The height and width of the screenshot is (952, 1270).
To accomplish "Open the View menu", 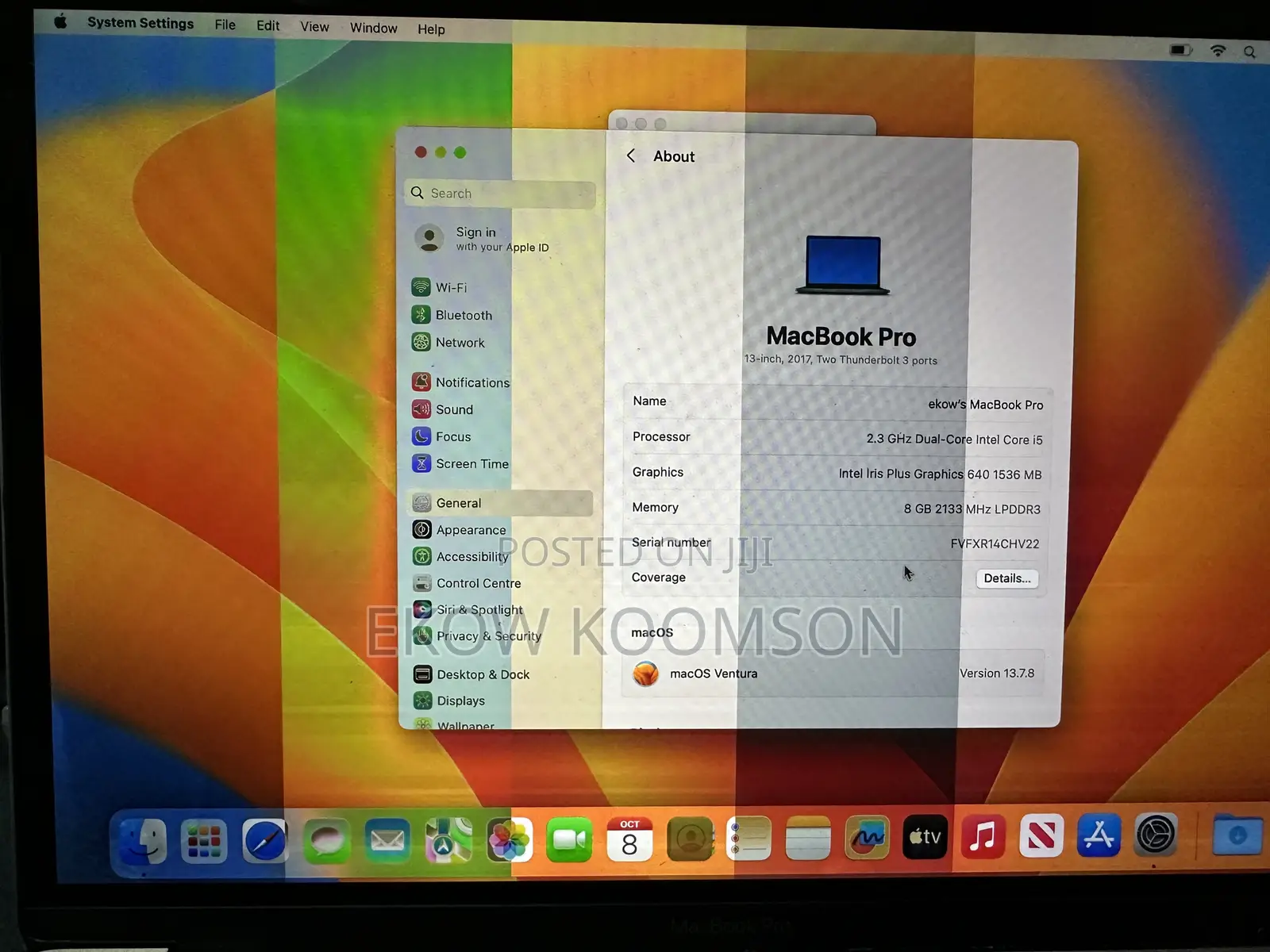I will pyautogui.click(x=314, y=27).
